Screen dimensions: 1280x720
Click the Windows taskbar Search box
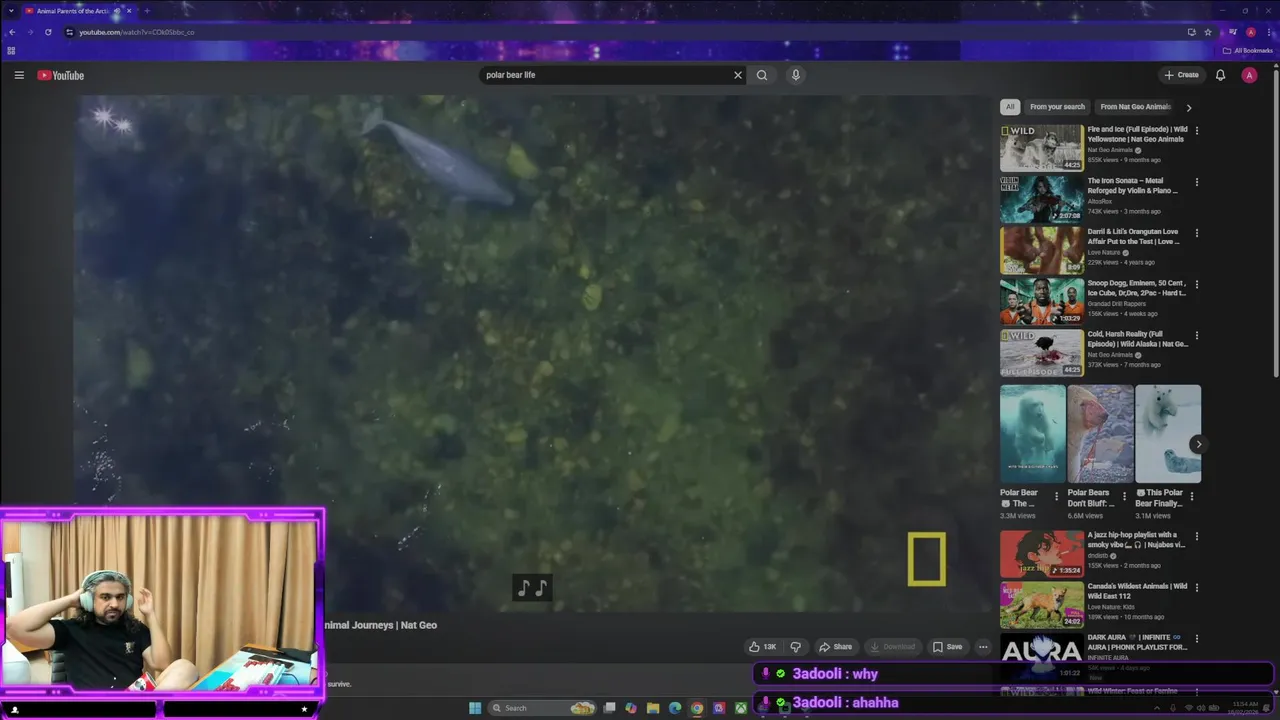(544, 708)
